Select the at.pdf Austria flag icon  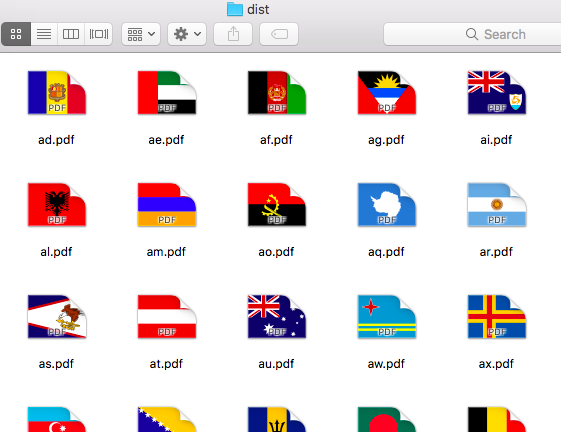[x=167, y=317]
